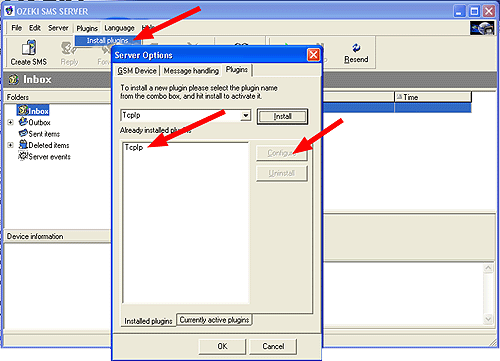Click the Sent items tree label

point(44,134)
